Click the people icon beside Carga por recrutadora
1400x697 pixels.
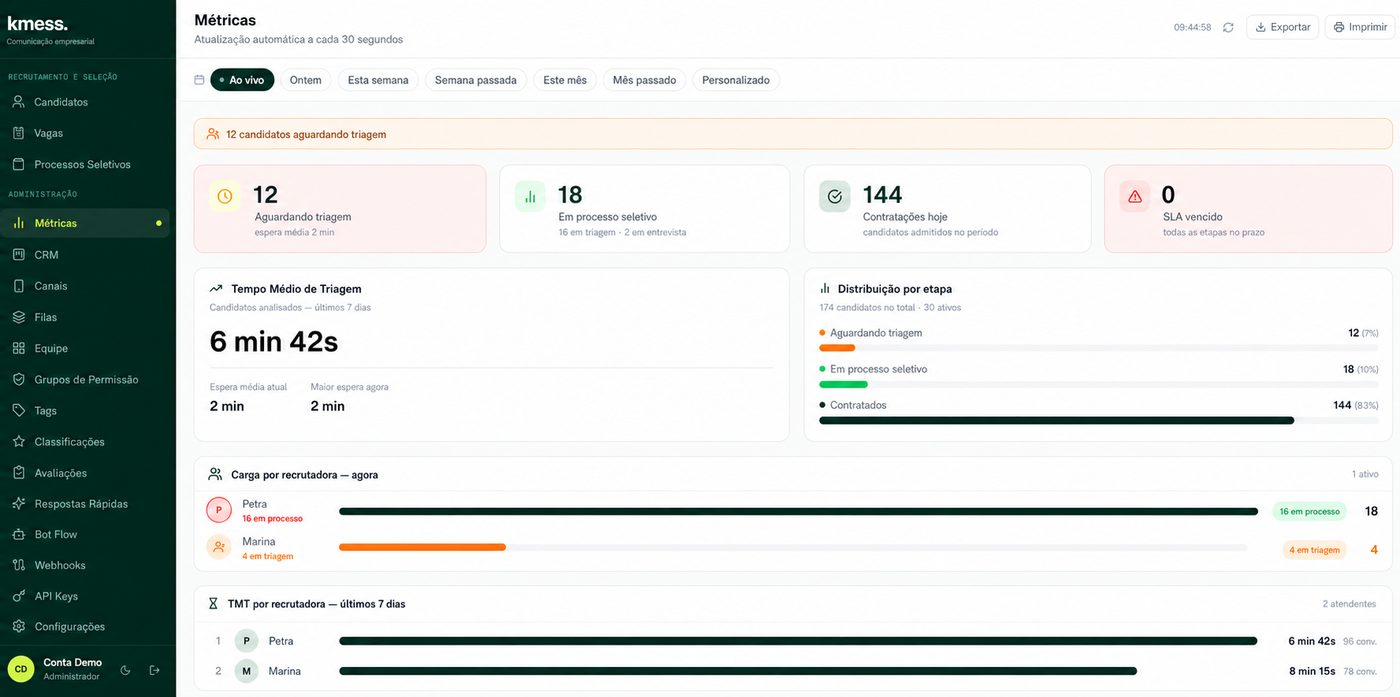[x=215, y=474]
